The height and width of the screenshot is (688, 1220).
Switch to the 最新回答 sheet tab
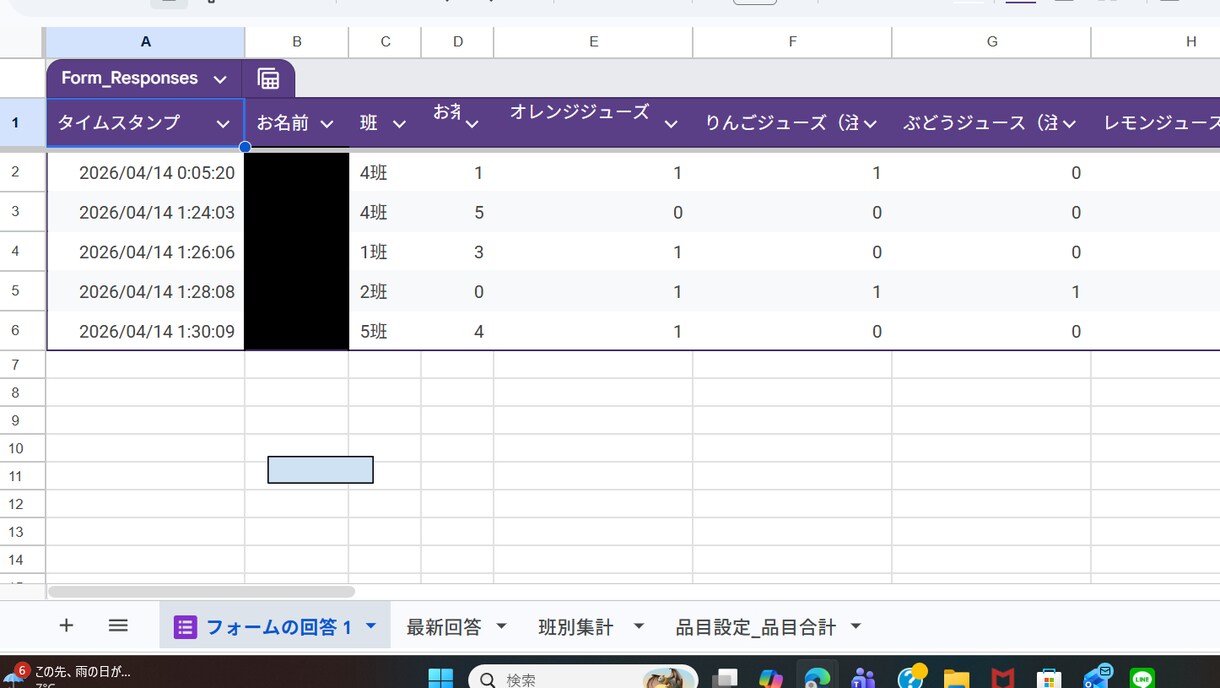pyautogui.click(x=444, y=627)
